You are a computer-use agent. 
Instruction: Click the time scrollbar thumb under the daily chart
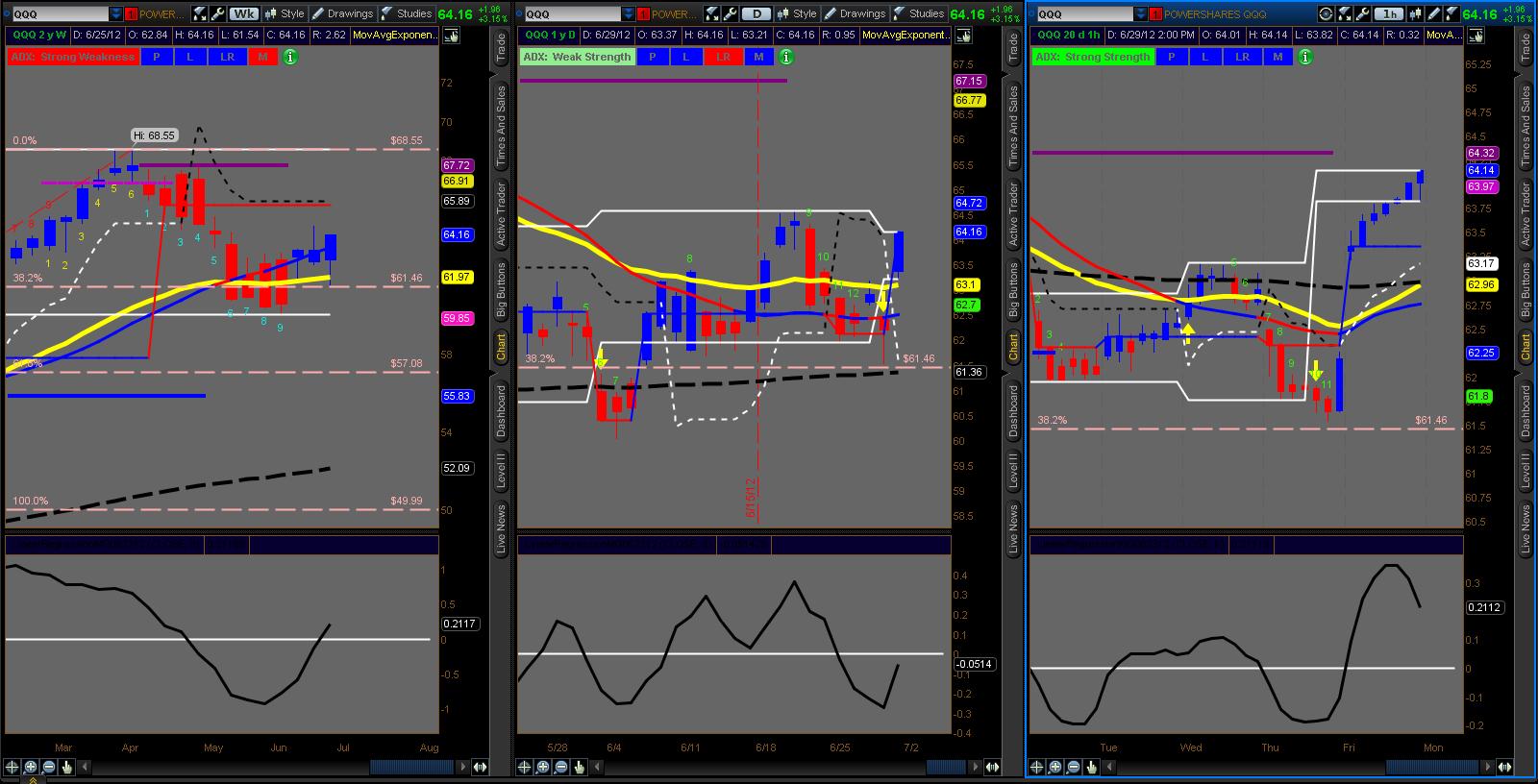[948, 767]
